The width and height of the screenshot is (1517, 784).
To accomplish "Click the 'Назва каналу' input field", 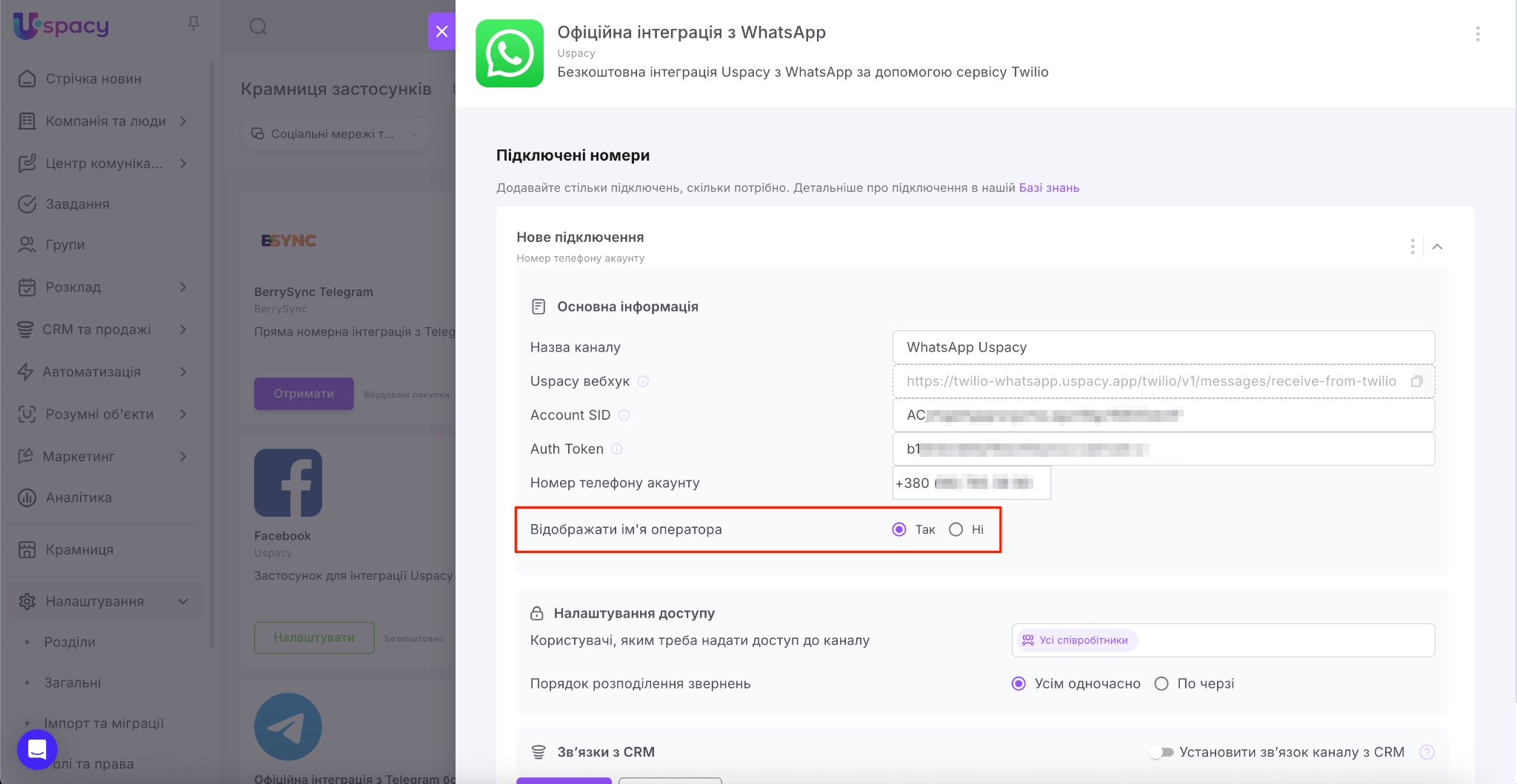I will pyautogui.click(x=1163, y=347).
